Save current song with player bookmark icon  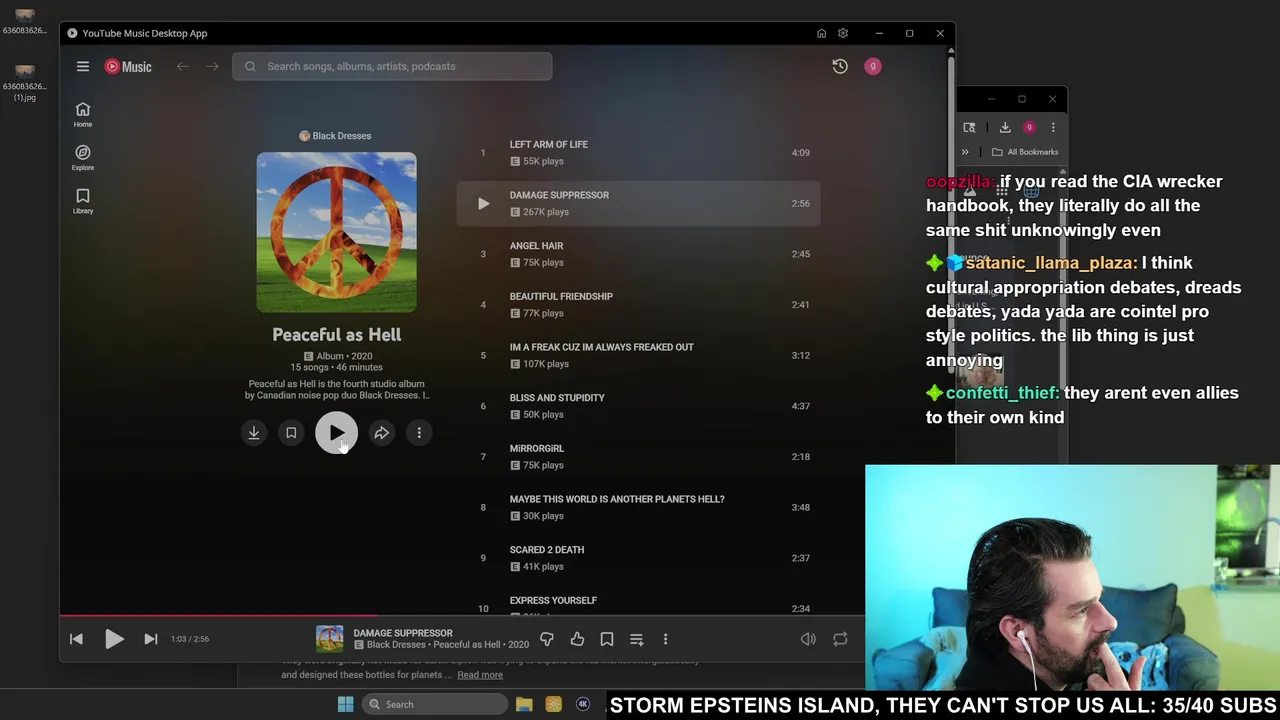pyautogui.click(x=606, y=639)
